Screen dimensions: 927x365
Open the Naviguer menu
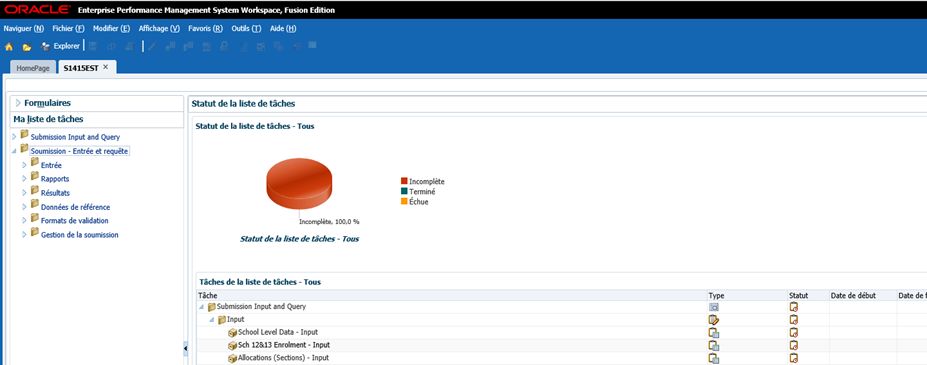(x=24, y=28)
